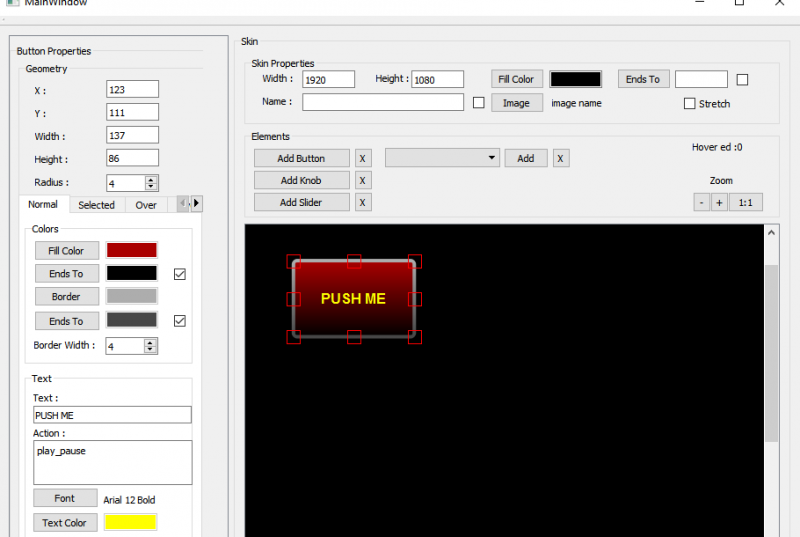Click the top-middle resize handle of PUSH ME
The width and height of the screenshot is (800, 537).
354,262
